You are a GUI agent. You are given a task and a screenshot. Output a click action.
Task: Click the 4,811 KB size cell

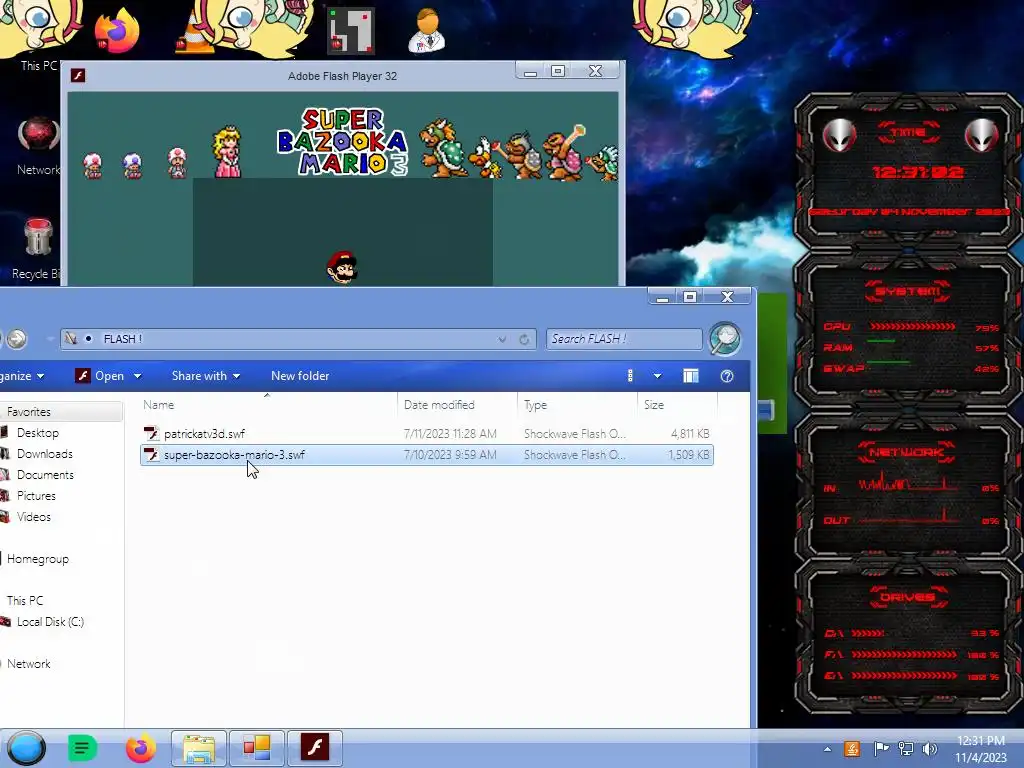pyautogui.click(x=690, y=434)
